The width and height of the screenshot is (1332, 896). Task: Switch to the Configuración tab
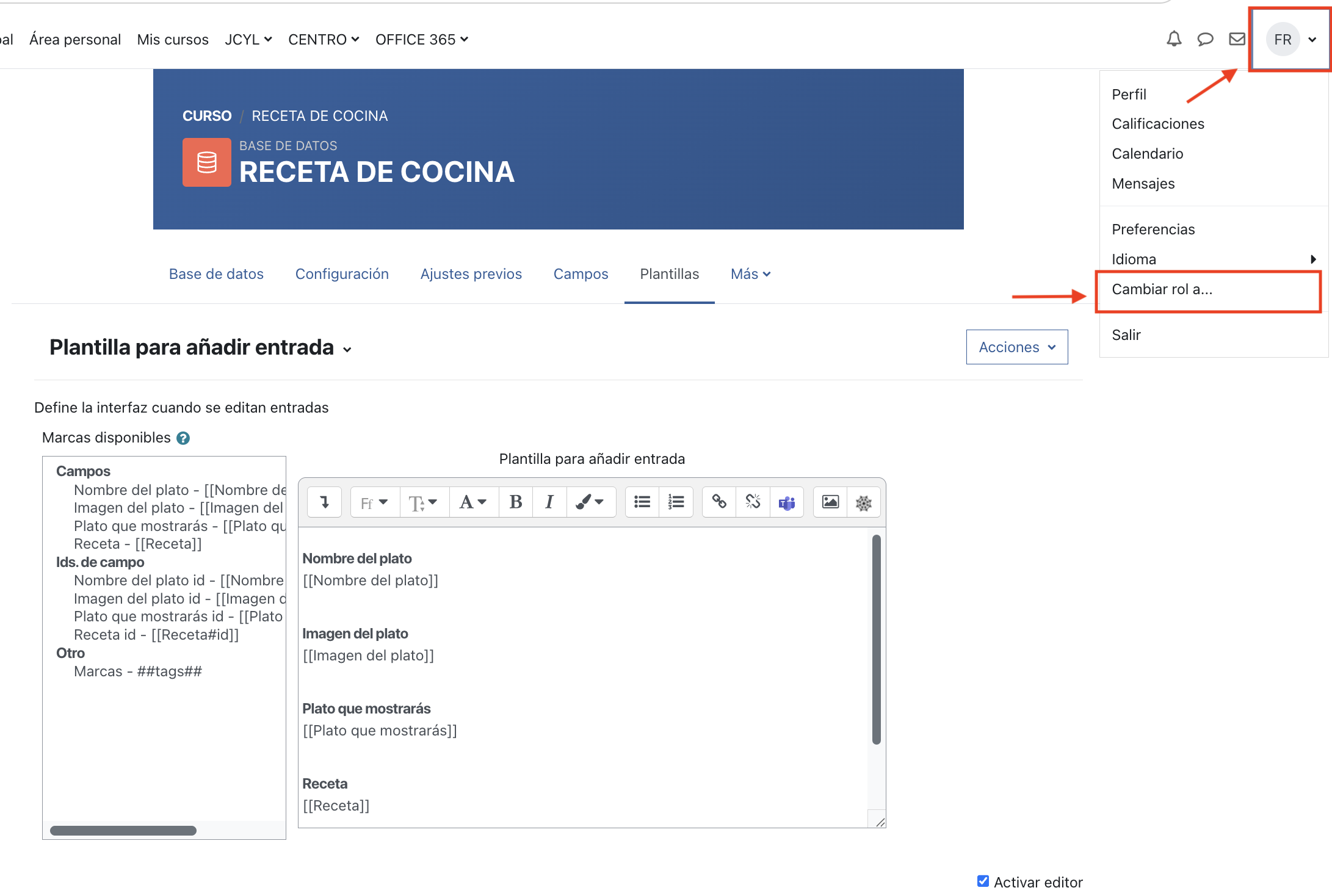click(x=342, y=274)
